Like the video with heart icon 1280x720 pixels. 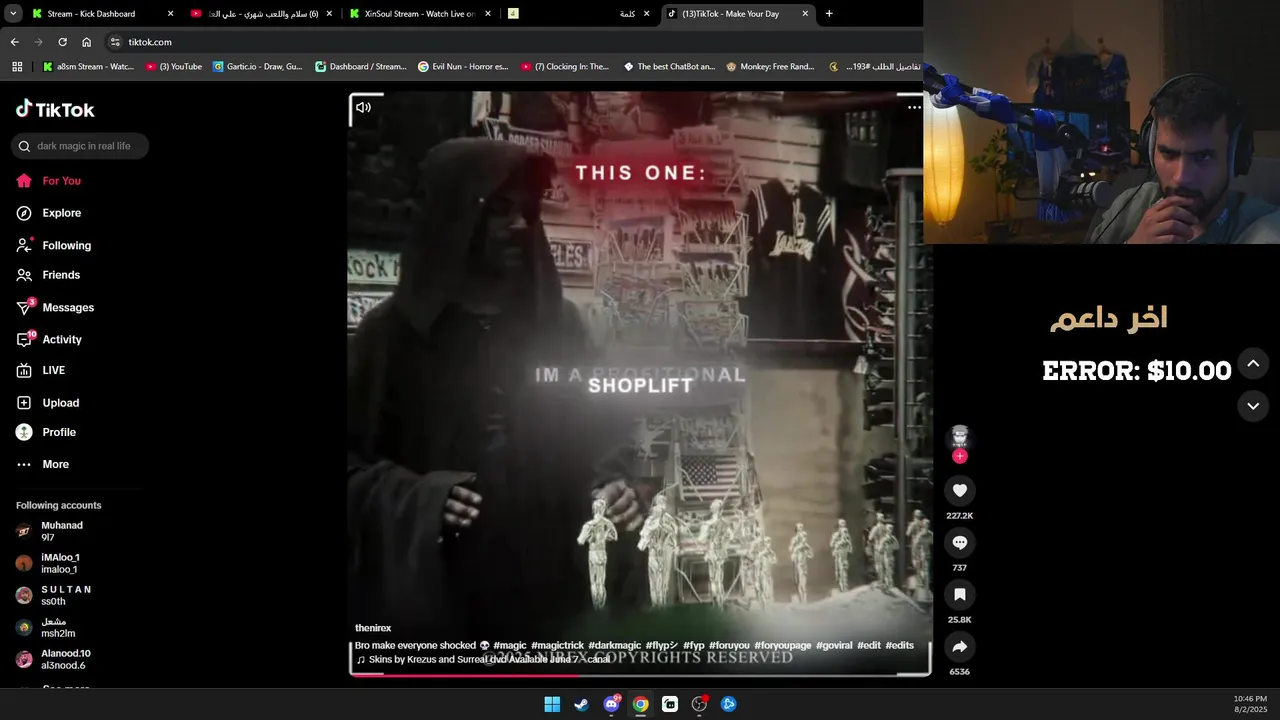pyautogui.click(x=960, y=490)
